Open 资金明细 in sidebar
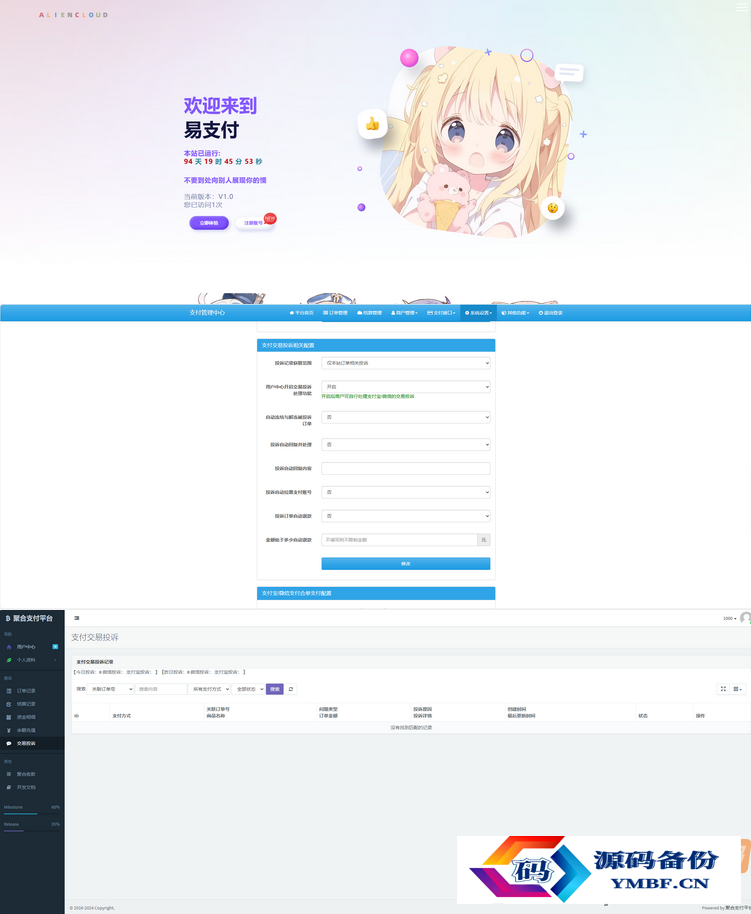This screenshot has height=914, width=751. click(x=31, y=718)
